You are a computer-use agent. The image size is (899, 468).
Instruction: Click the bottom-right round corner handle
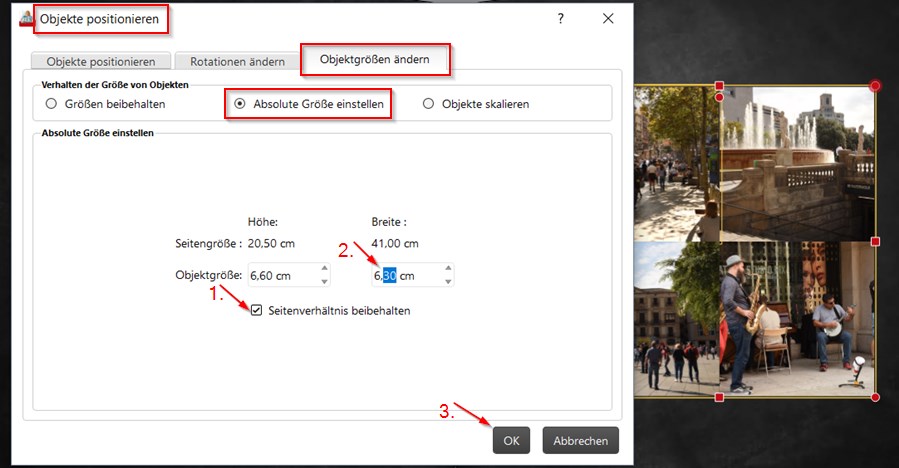[x=876, y=398]
